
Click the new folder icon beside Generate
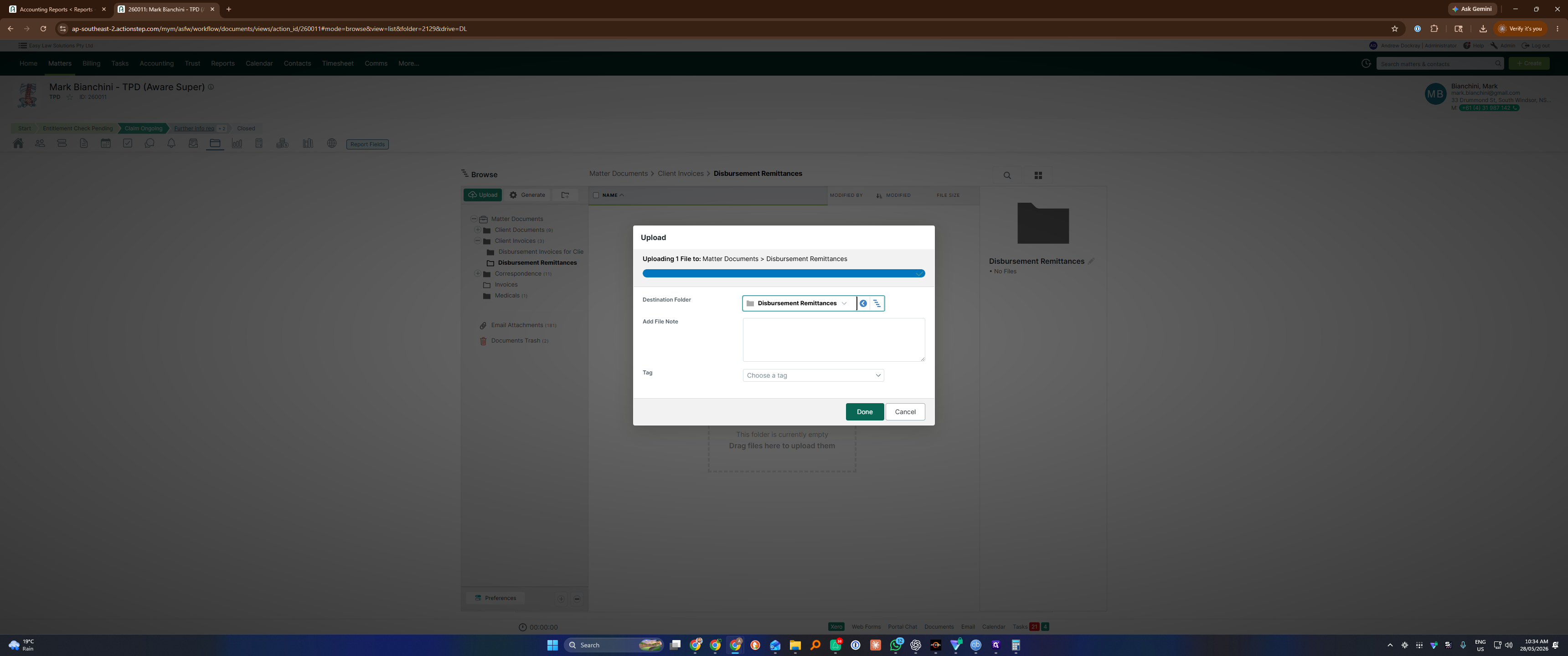(565, 195)
